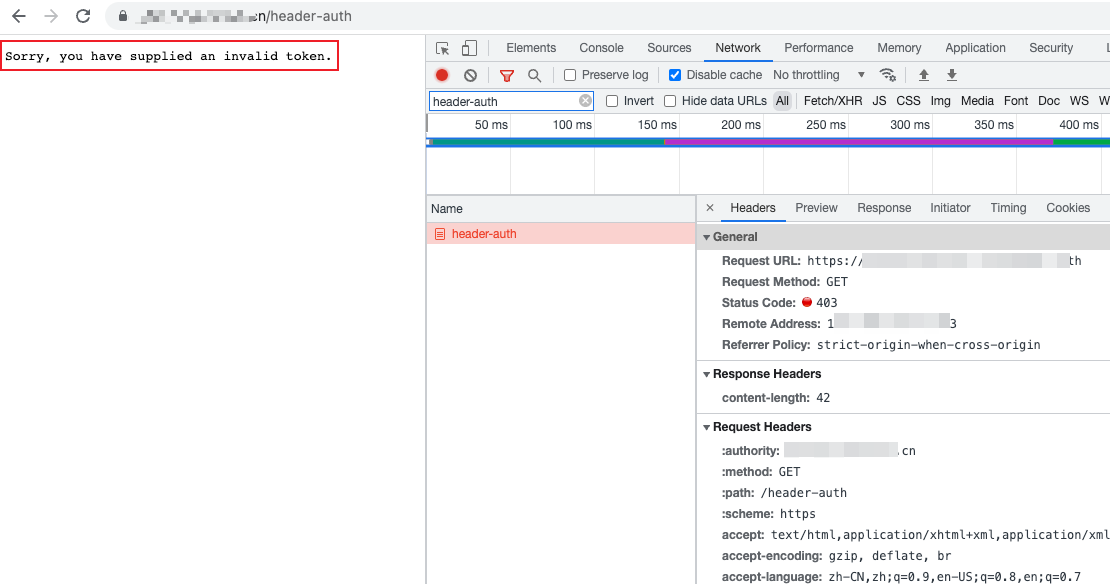Screen dimensions: 1110x584
Task: Filter requests by Fetch/XHR type
Action: [832, 101]
